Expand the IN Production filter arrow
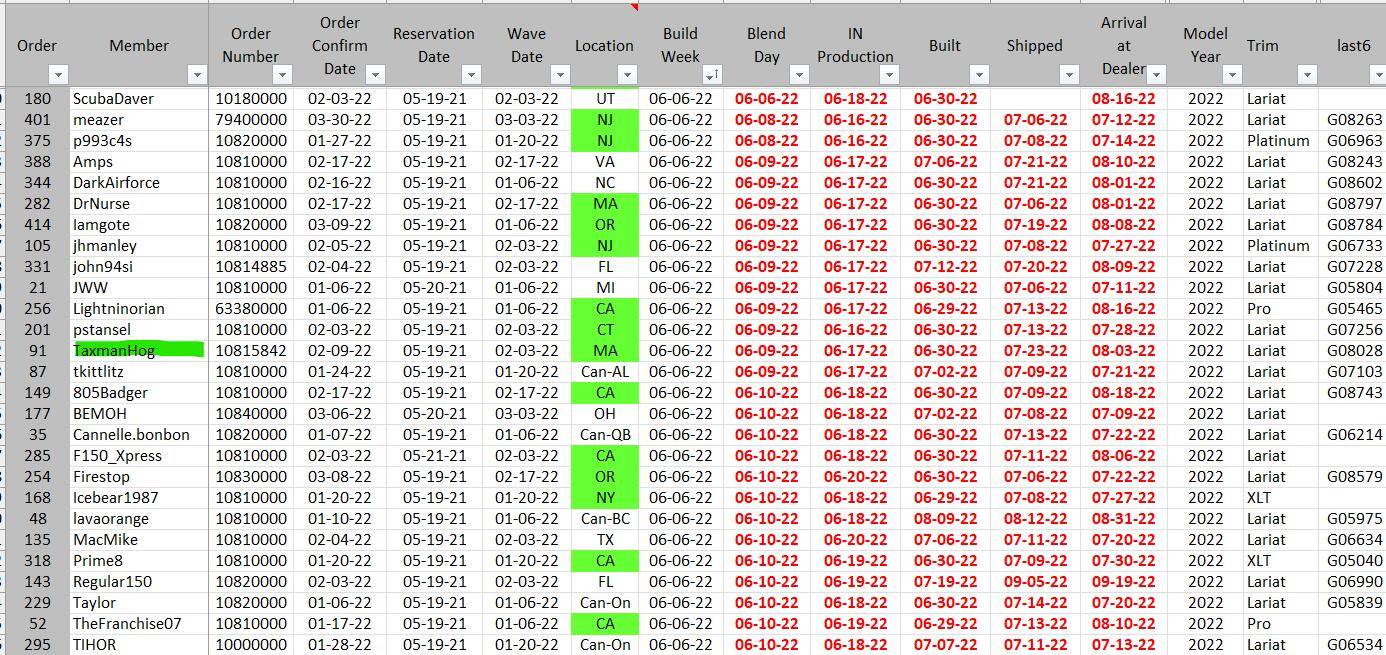The image size is (1386, 655). tap(889, 75)
